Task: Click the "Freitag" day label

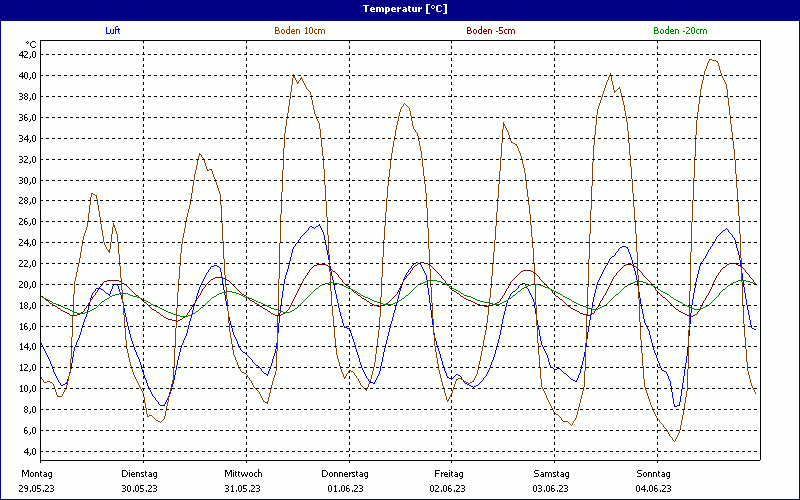Action: (x=449, y=473)
